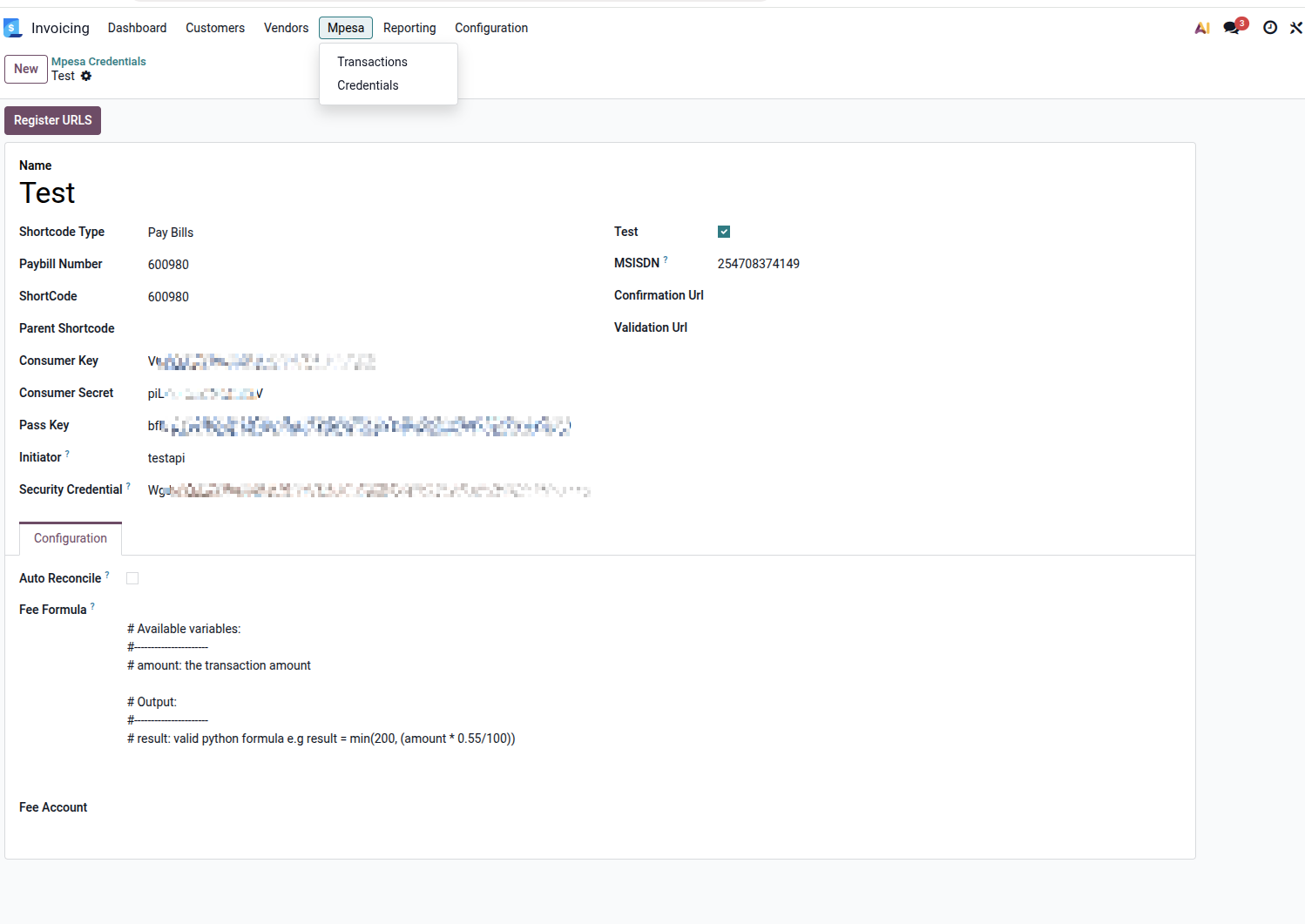Switch to the Configuration tab in the form
Viewport: 1305px width, 924px height.
(71, 538)
